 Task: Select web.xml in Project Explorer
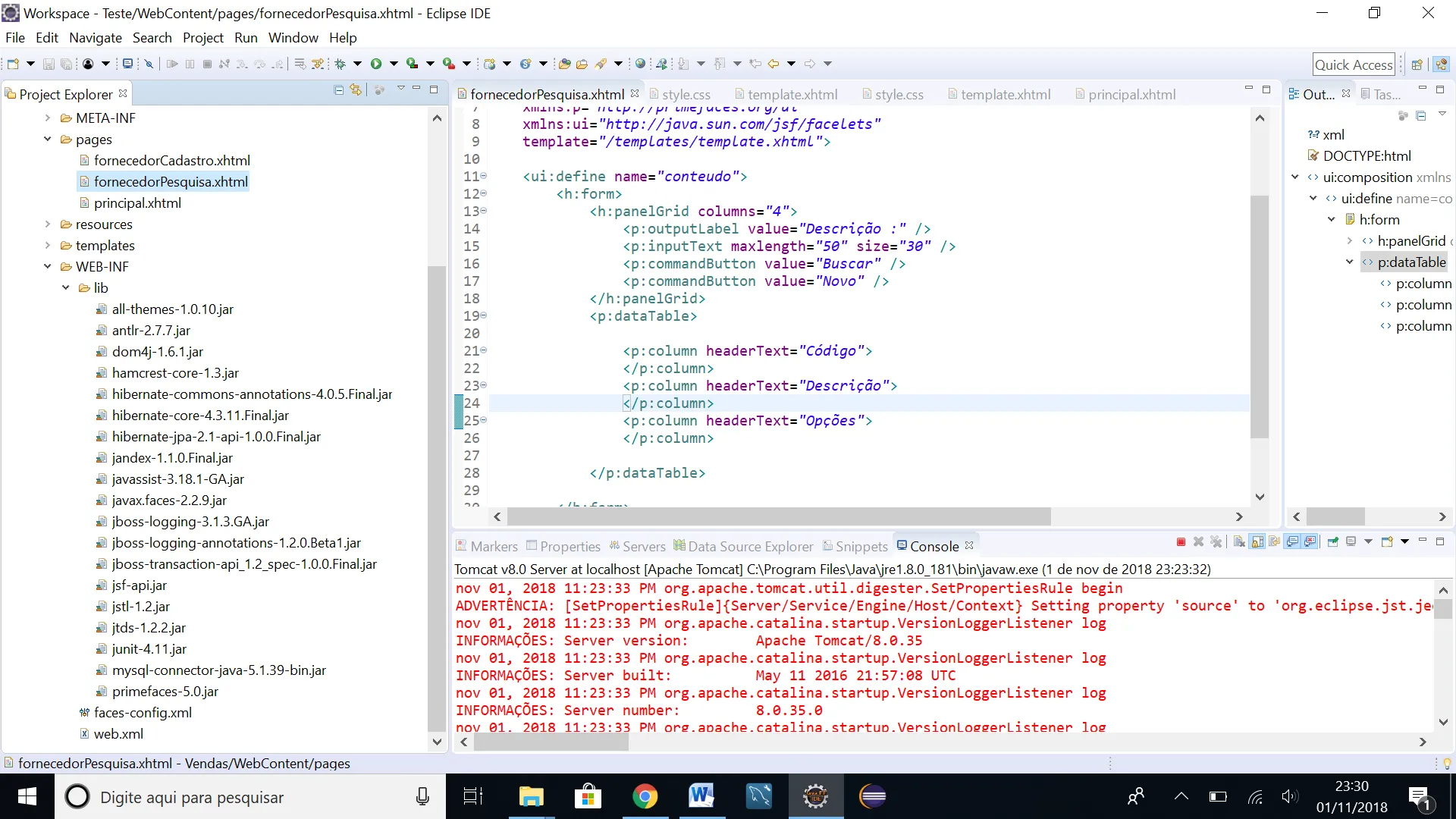[x=118, y=734]
